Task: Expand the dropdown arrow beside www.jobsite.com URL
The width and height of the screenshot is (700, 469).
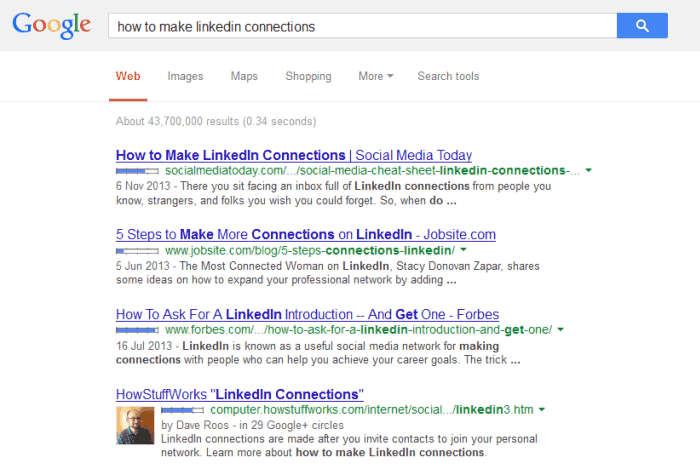Action: click(x=463, y=250)
